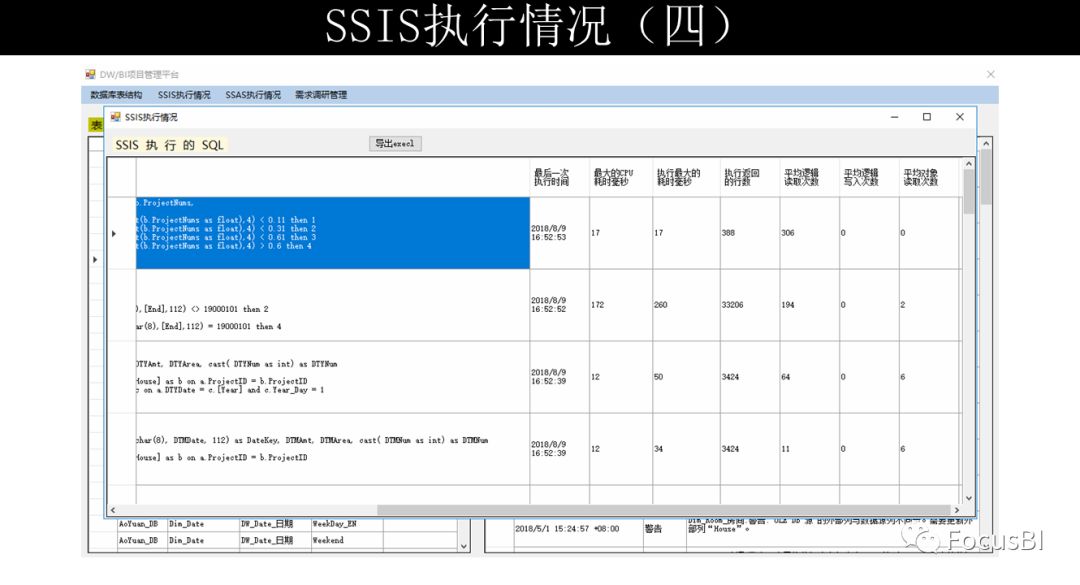Click Weekend cell in background table

click(346, 541)
